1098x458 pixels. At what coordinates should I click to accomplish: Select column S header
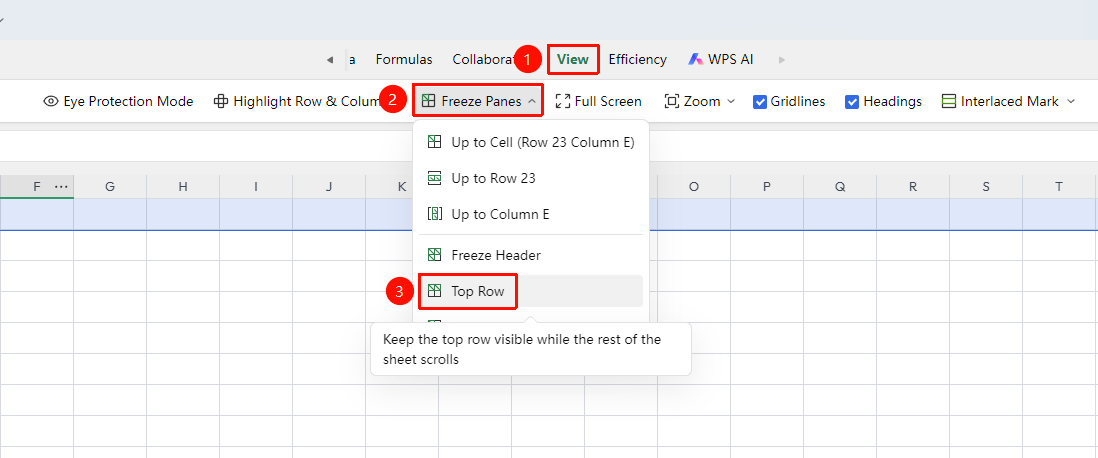click(986, 187)
